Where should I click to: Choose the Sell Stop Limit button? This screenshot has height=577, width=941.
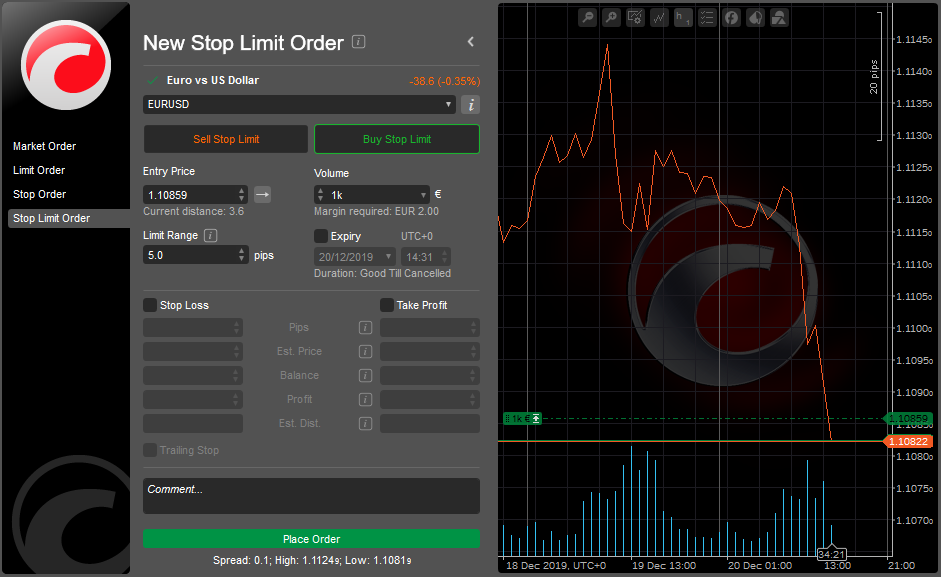click(x=226, y=139)
